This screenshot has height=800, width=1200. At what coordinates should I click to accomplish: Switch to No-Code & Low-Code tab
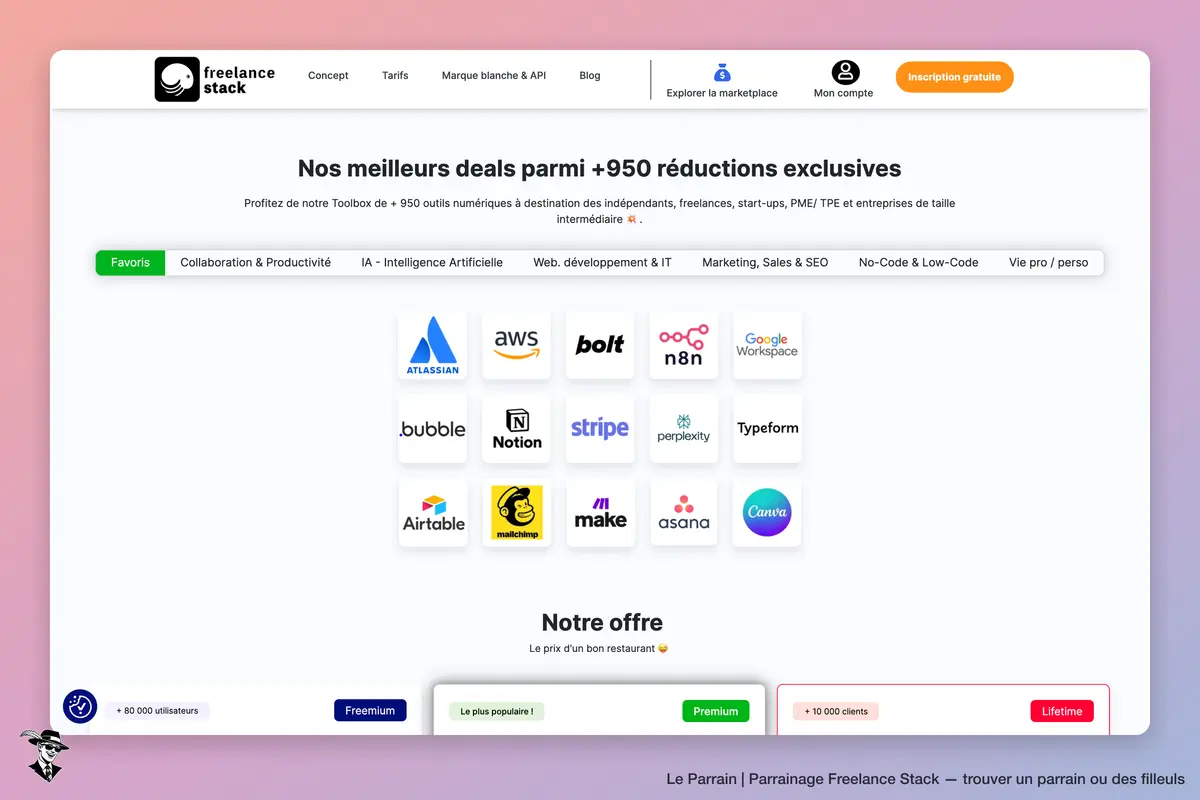point(918,263)
